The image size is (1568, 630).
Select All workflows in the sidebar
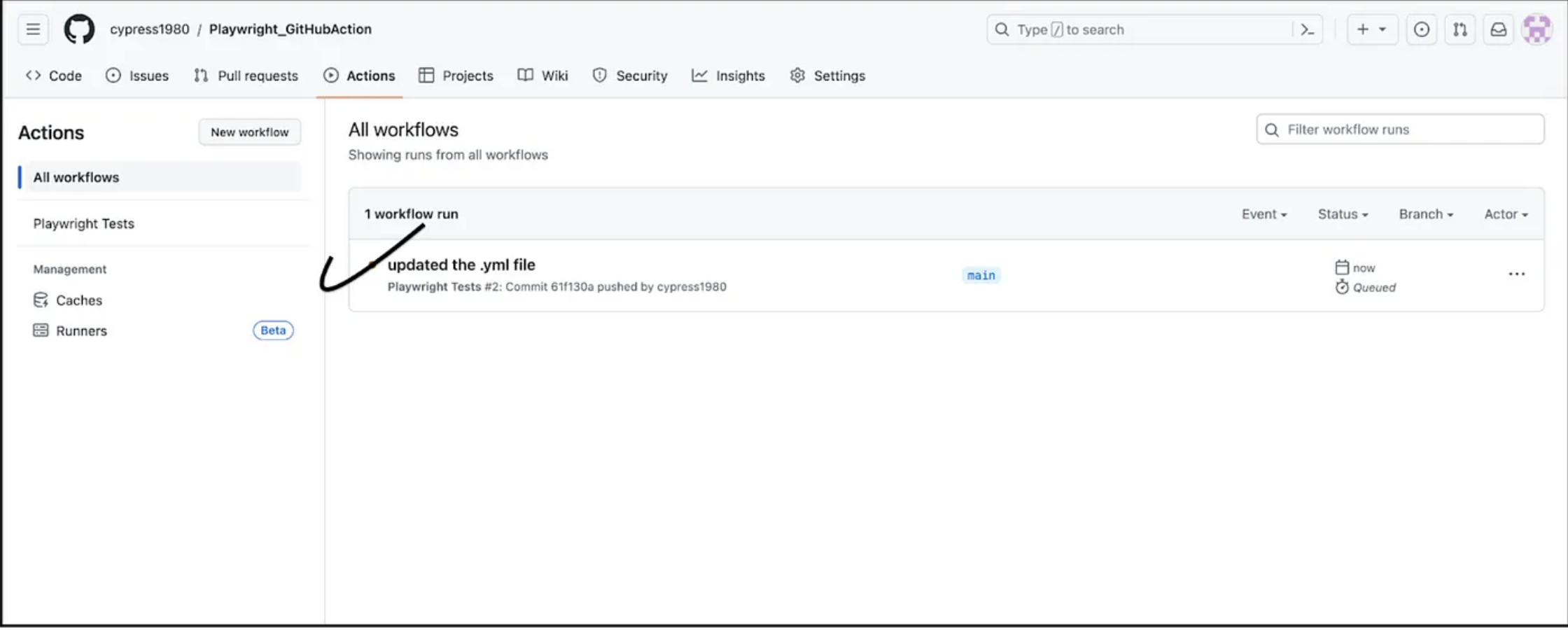(160, 177)
